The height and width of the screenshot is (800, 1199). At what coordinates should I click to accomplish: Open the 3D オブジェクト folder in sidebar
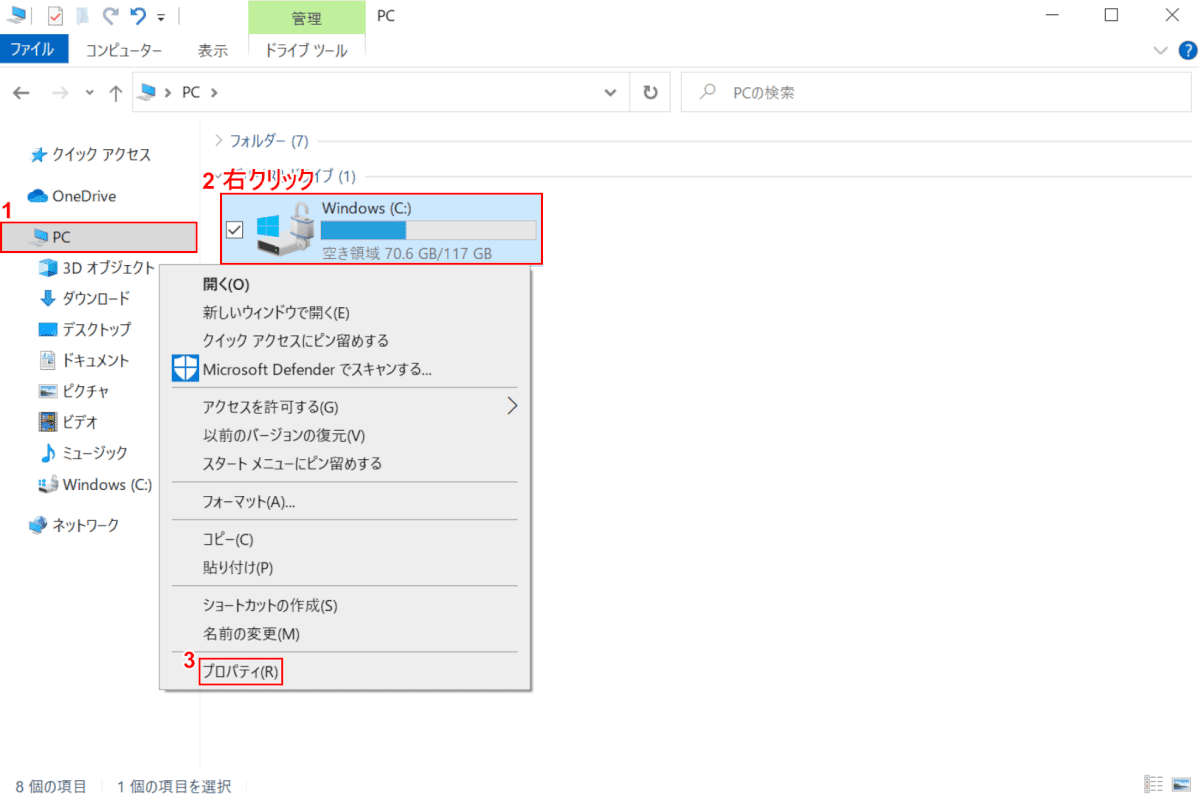click(96, 268)
